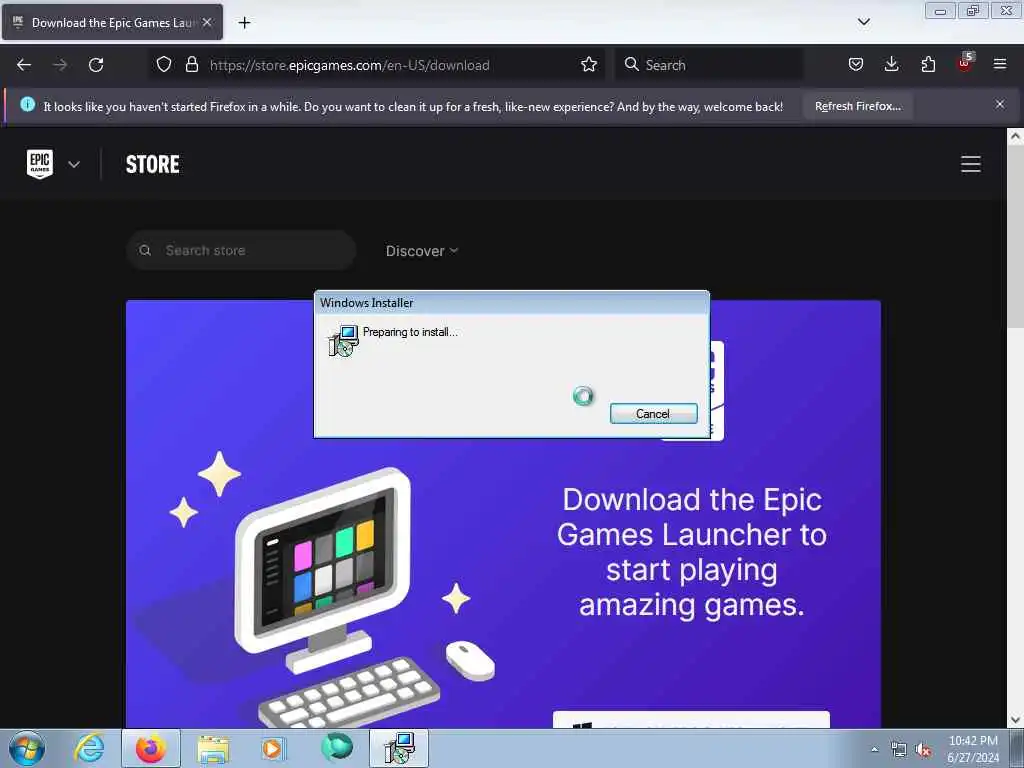
Task: Go back with the browser back arrow
Action: tap(24, 65)
